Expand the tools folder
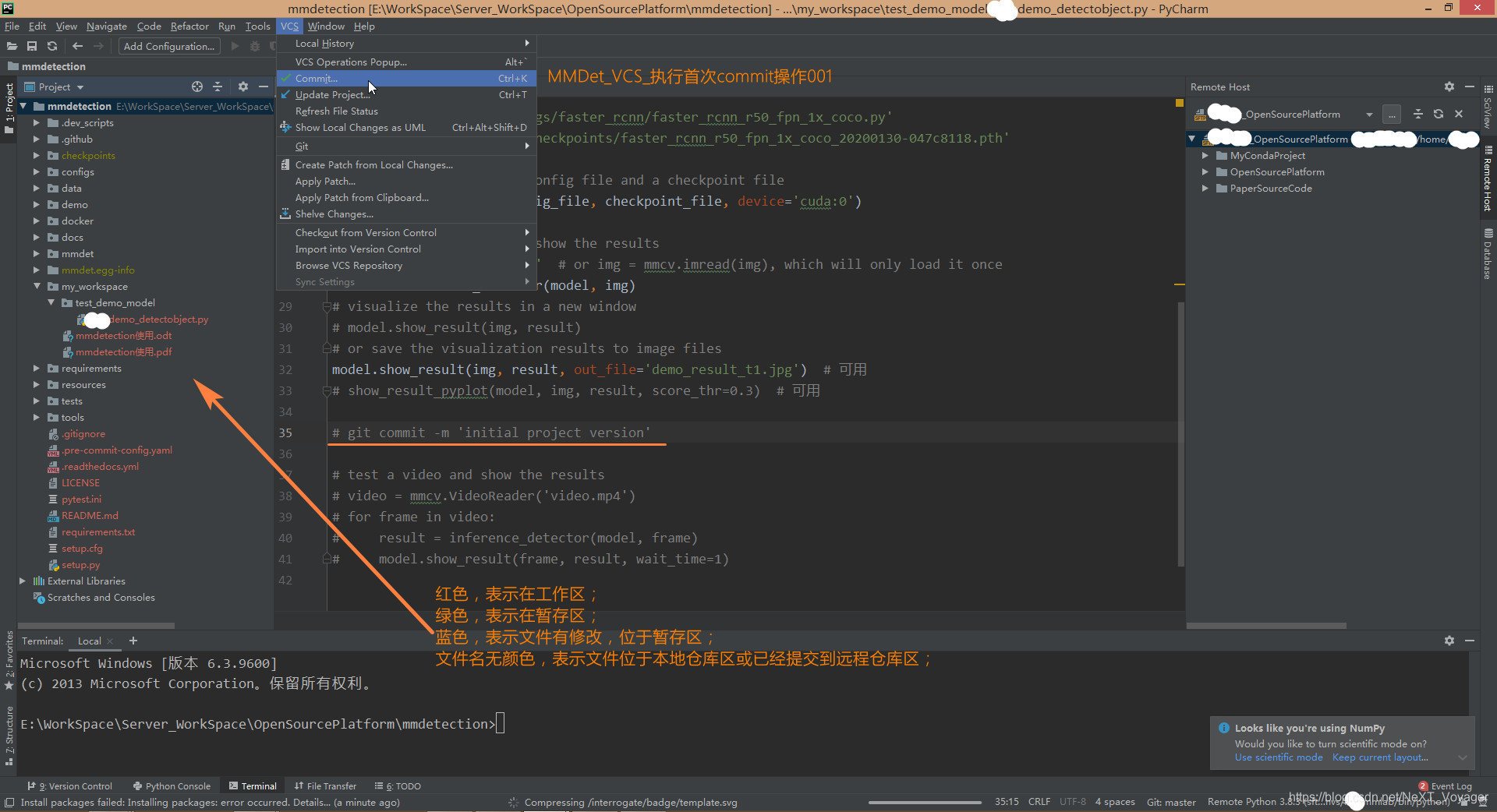The width and height of the screenshot is (1497, 812). point(36,417)
